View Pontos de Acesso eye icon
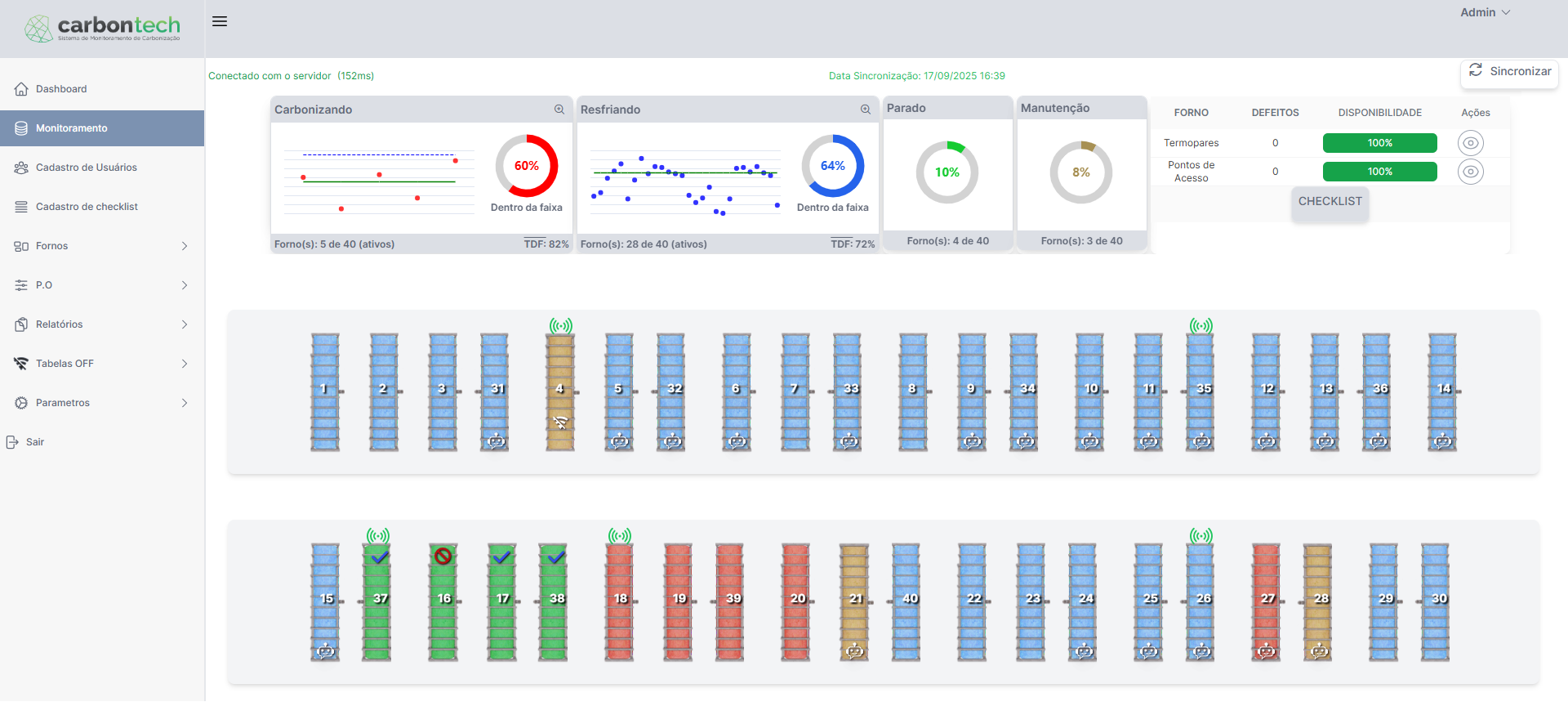 click(x=1471, y=172)
